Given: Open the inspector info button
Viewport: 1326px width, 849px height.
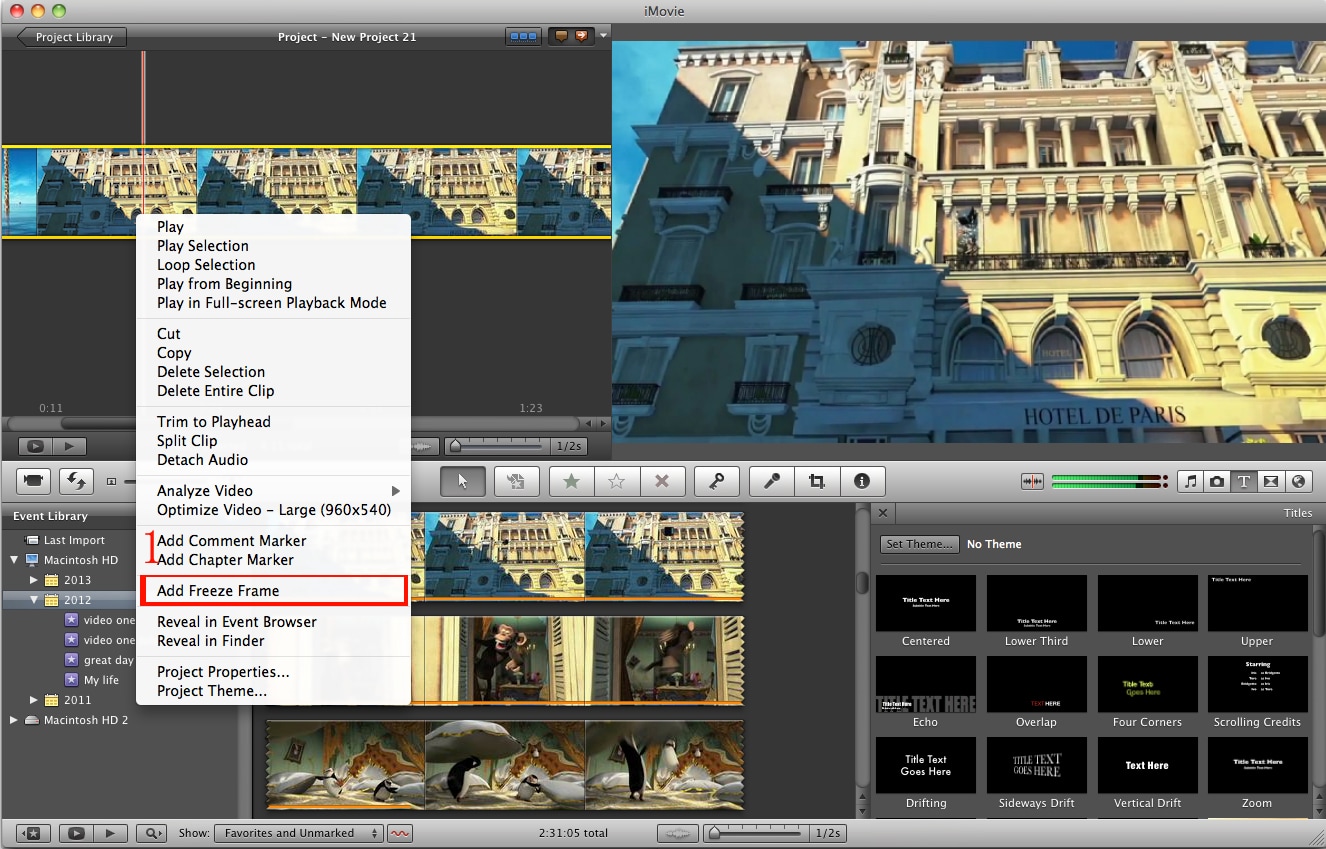Looking at the screenshot, I should click(x=862, y=481).
